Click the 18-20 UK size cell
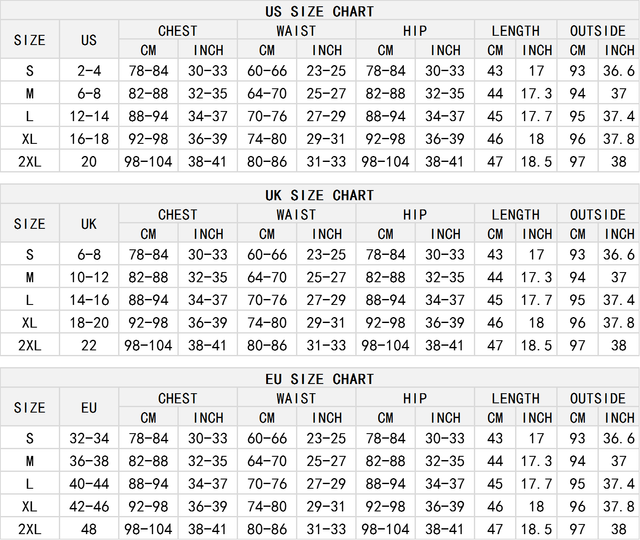Image resolution: width=640 pixels, height=540 pixels. pyautogui.click(x=89, y=323)
